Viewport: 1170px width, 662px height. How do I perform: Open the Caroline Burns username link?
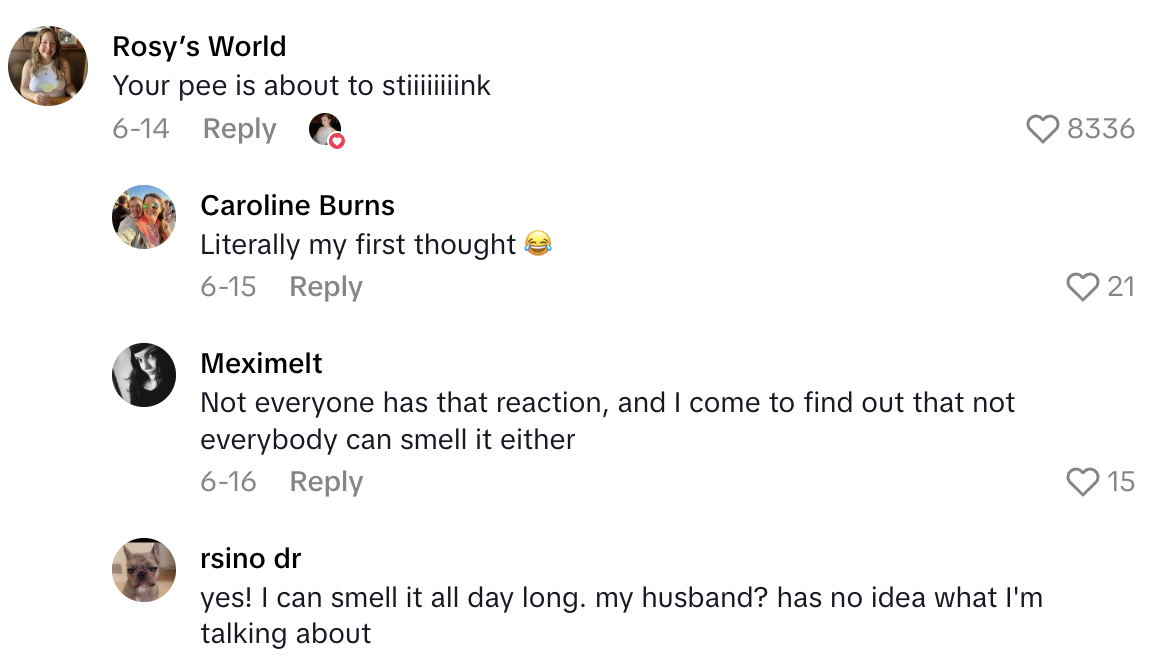click(297, 205)
